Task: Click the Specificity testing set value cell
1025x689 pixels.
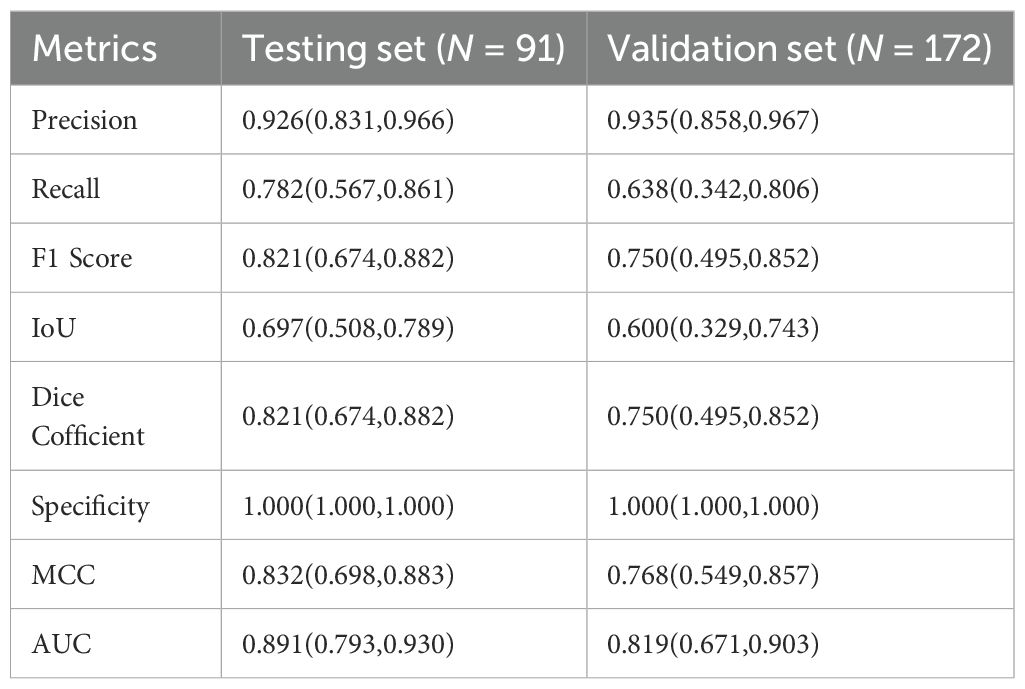Action: point(348,506)
